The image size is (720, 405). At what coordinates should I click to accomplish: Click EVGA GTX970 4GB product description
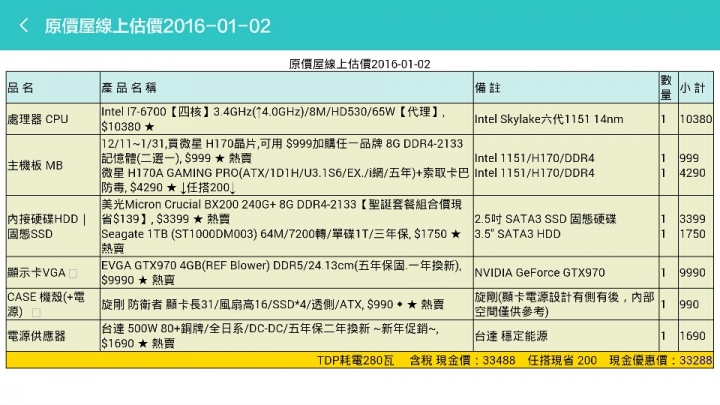click(x=281, y=273)
